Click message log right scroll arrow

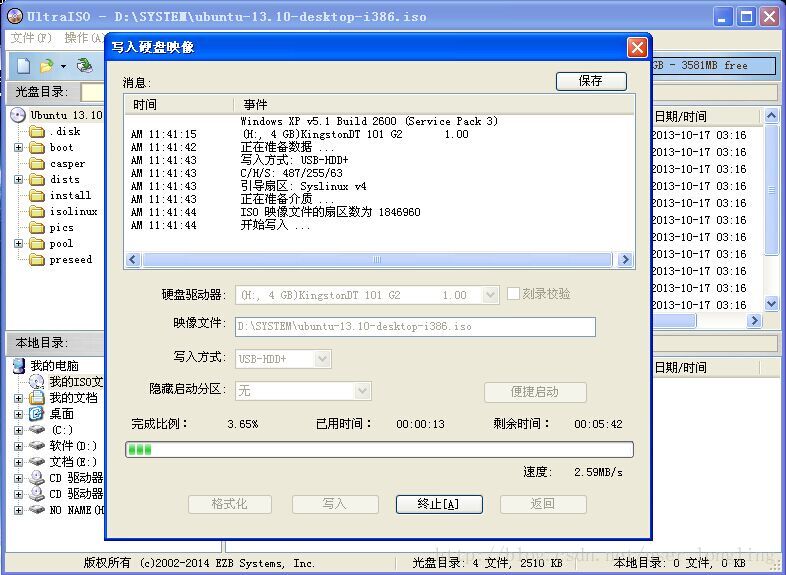pos(625,260)
